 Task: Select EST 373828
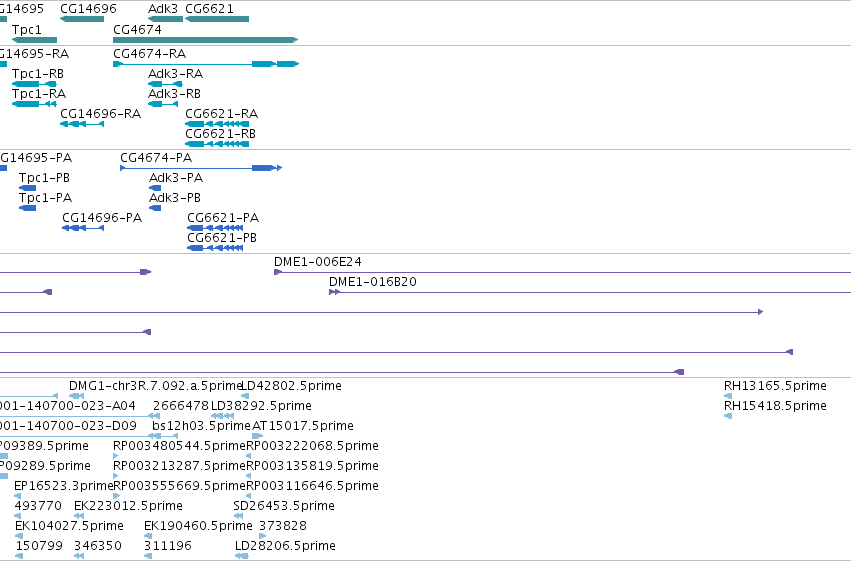click(263, 537)
